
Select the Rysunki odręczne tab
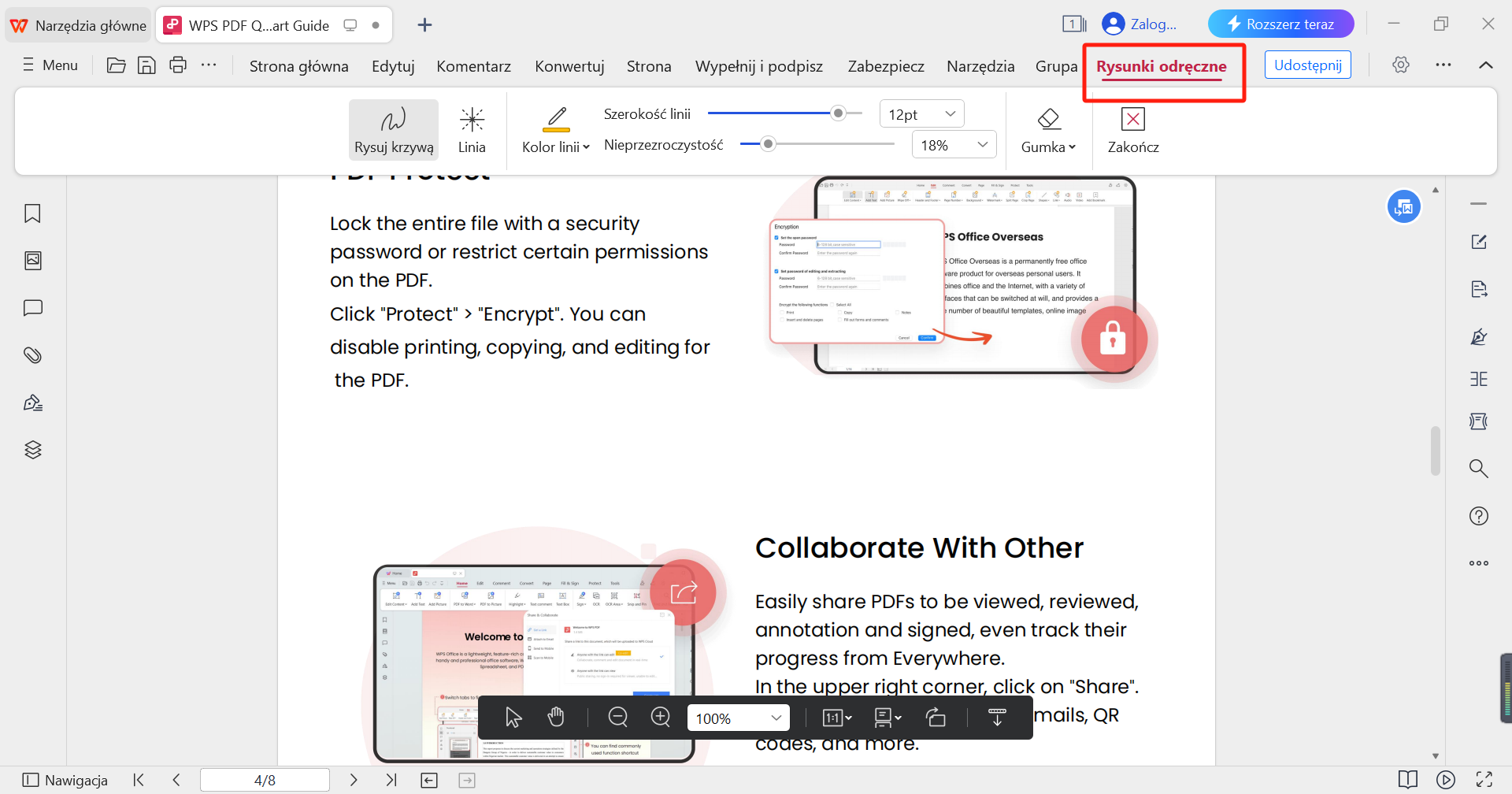(x=1162, y=67)
